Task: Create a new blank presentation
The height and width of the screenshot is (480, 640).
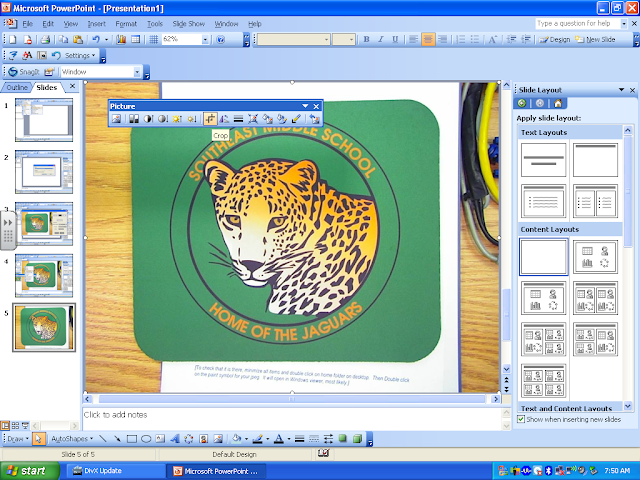Action: (x=13, y=40)
